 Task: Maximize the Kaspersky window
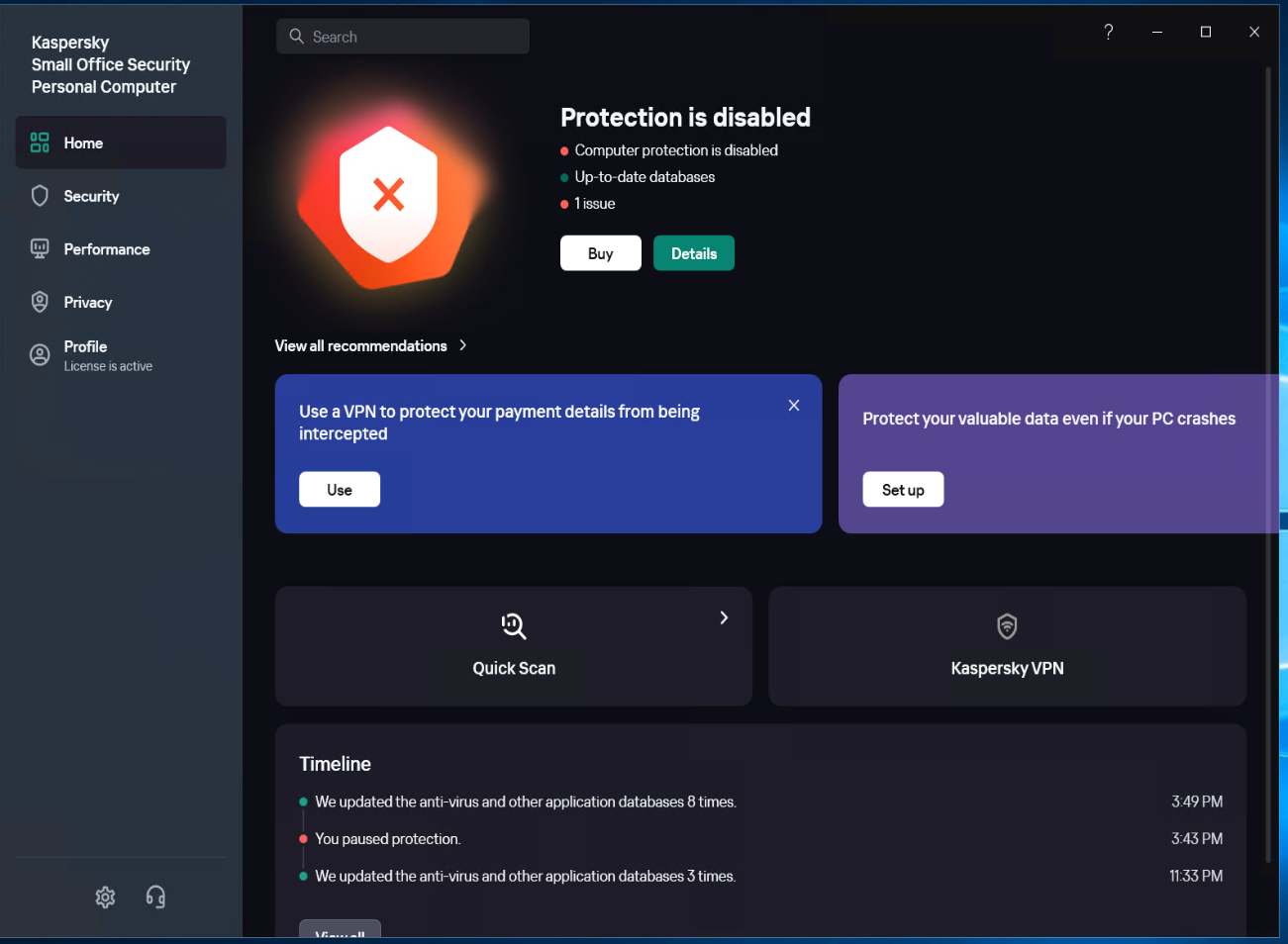pos(1206,32)
